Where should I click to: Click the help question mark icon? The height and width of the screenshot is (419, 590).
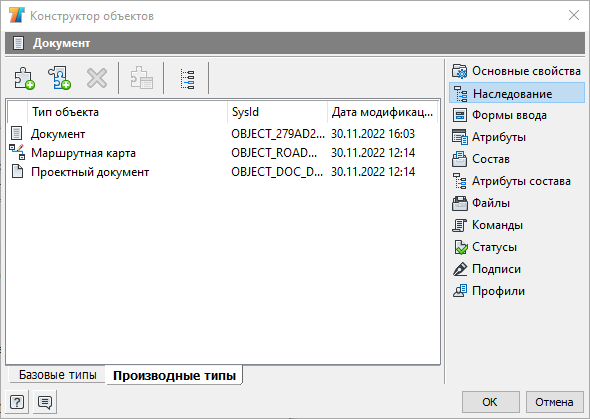(17, 402)
